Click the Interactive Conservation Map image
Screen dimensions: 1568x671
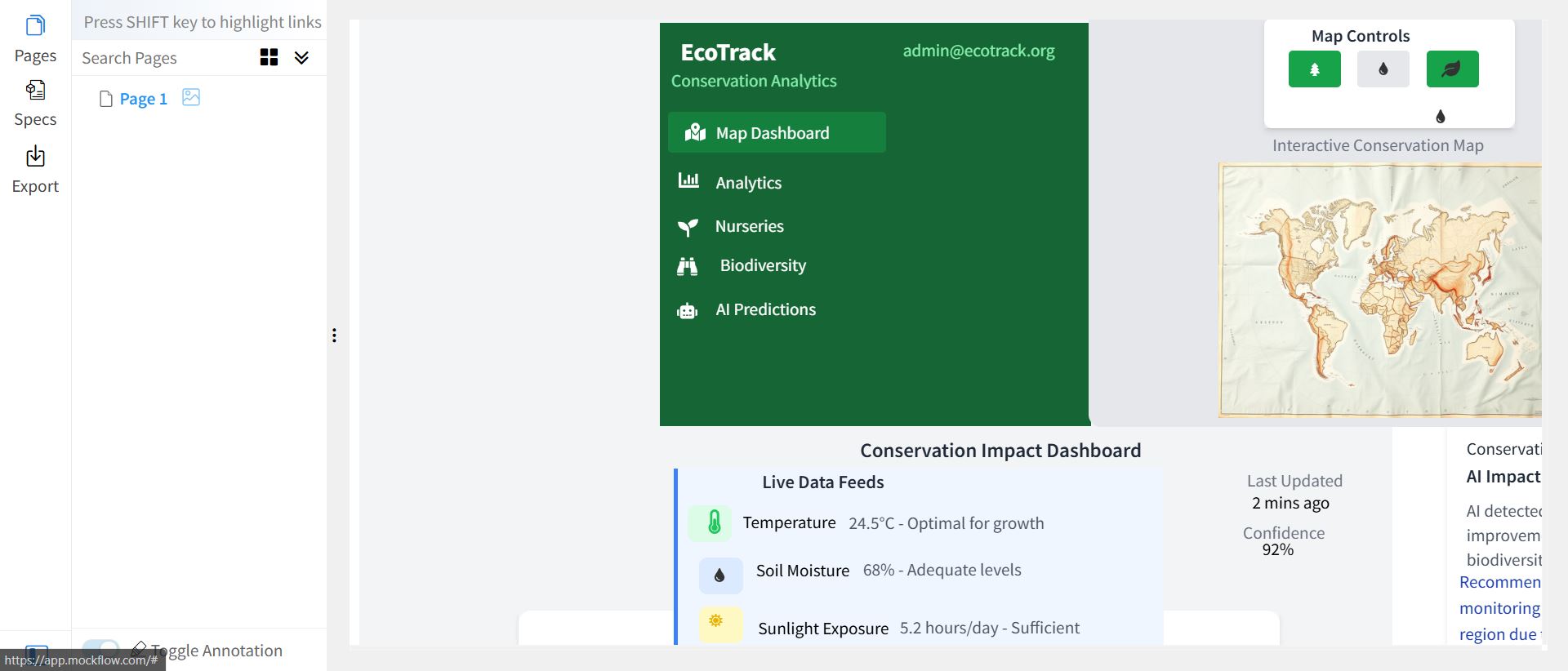tap(1380, 290)
